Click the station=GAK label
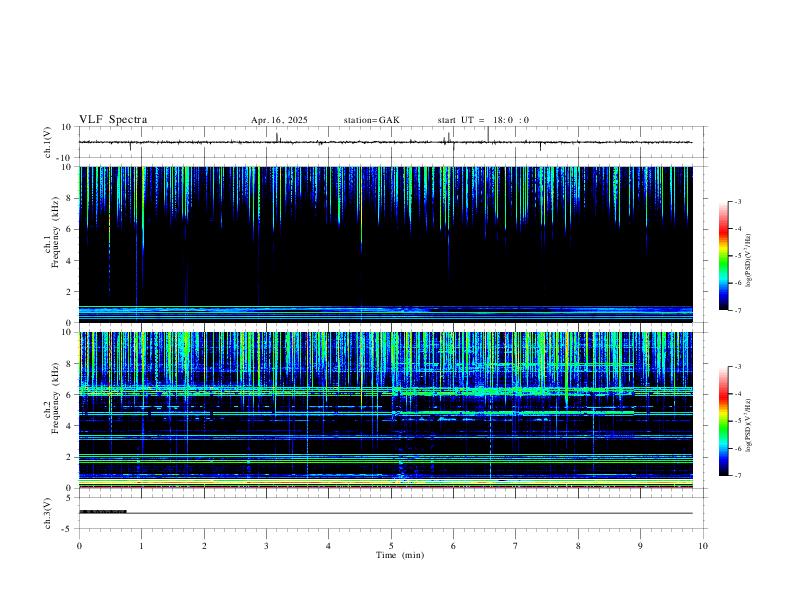The image size is (792, 612). (371, 120)
